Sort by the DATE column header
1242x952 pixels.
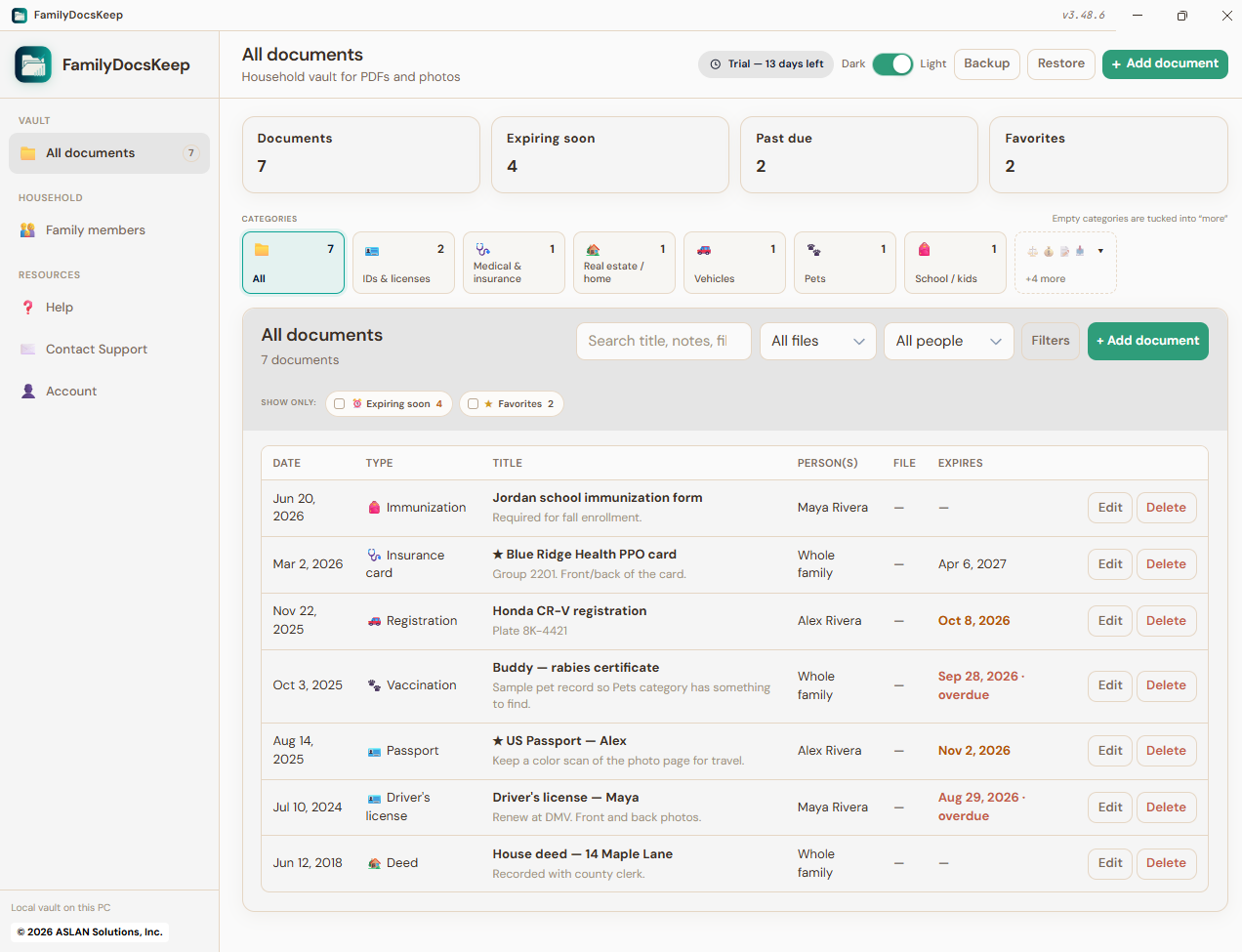286,463
